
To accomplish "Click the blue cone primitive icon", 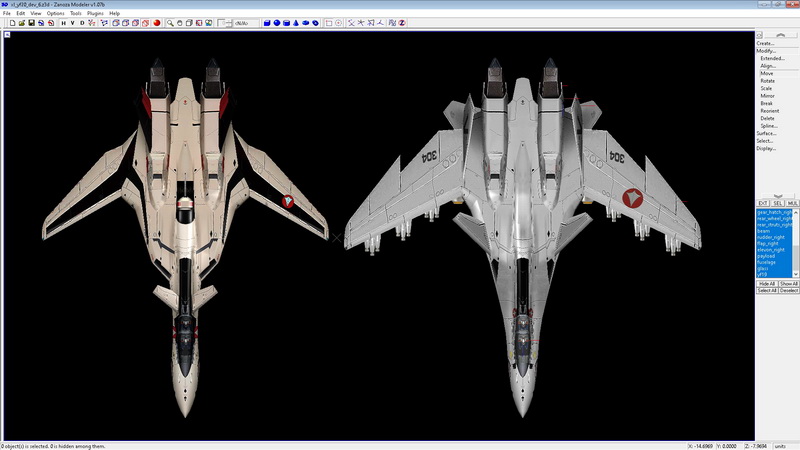I will [296, 23].
